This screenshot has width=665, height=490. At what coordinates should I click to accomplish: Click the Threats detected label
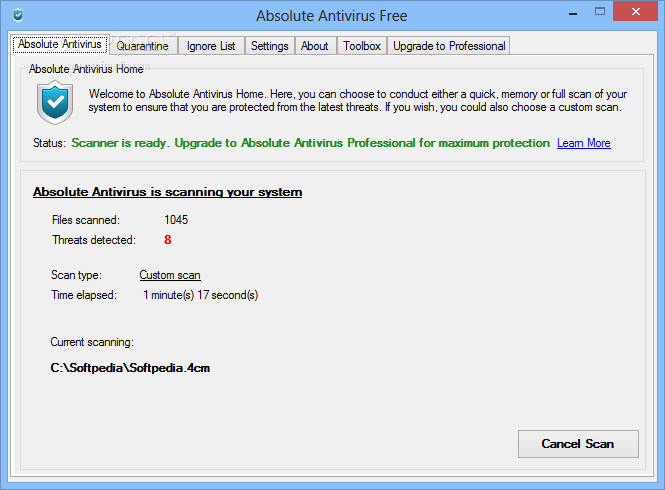click(94, 240)
